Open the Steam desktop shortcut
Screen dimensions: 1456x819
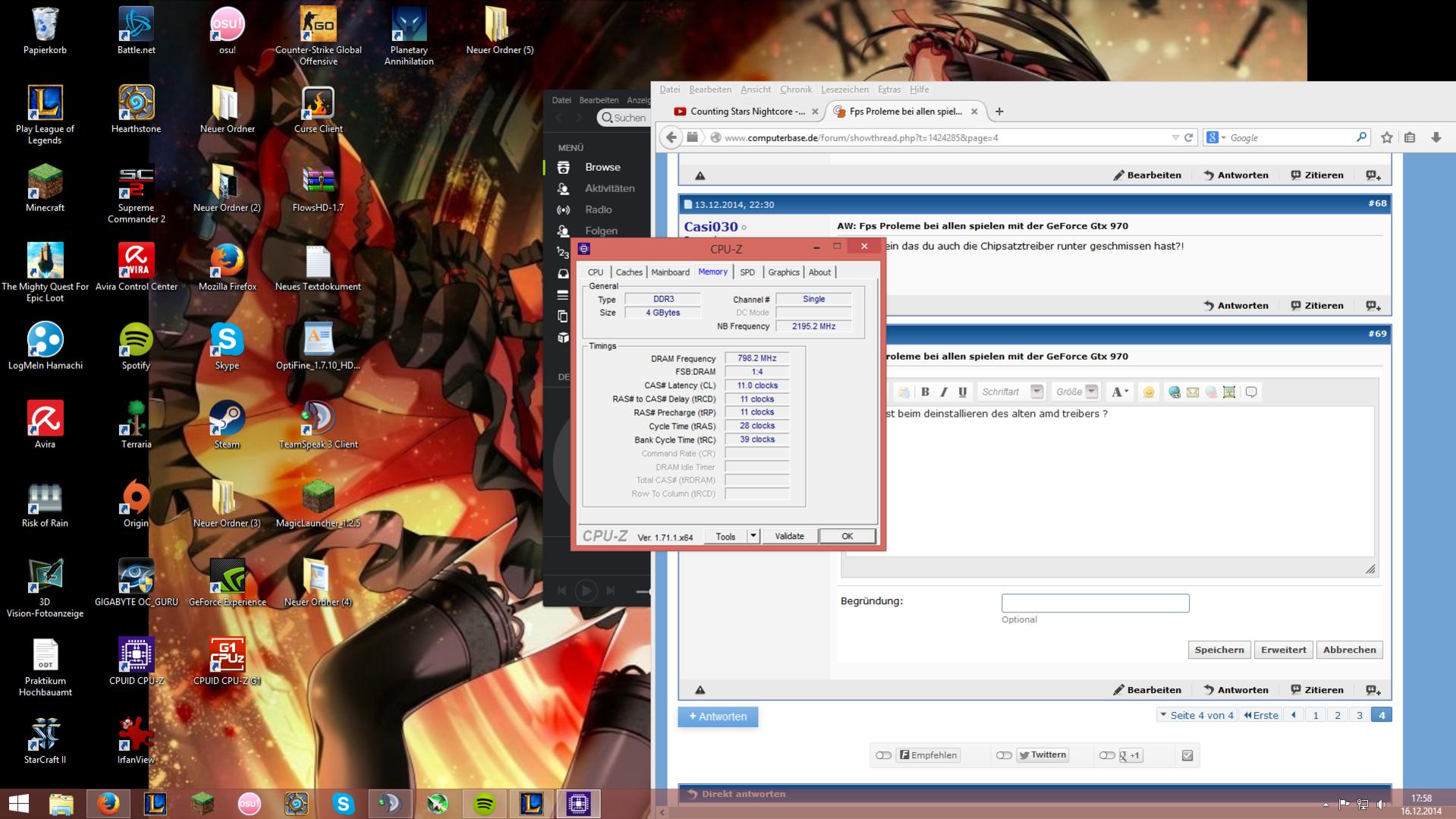tap(227, 425)
